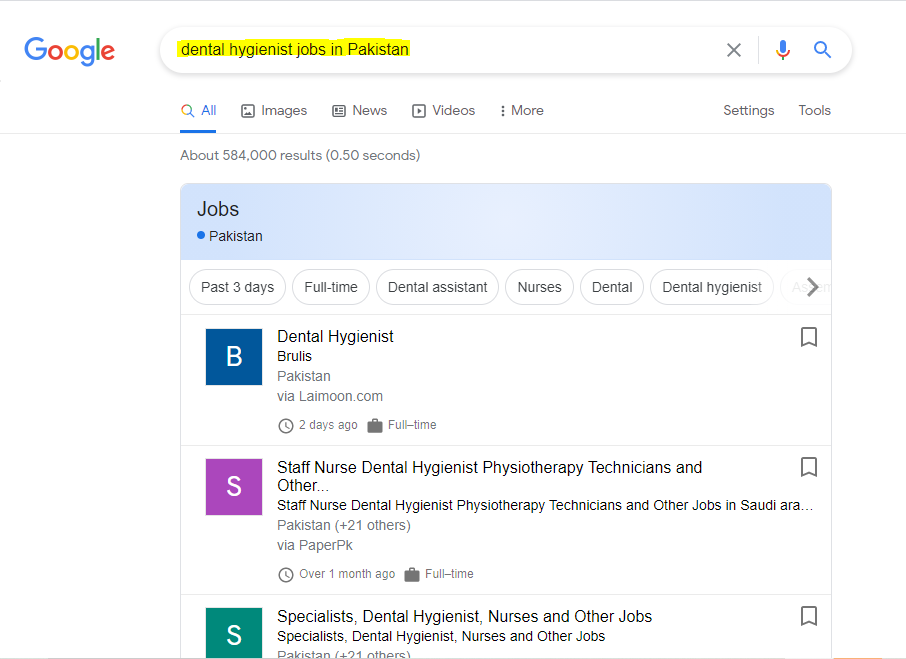Switch to the Videos tab
This screenshot has width=906, height=659.
443,110
